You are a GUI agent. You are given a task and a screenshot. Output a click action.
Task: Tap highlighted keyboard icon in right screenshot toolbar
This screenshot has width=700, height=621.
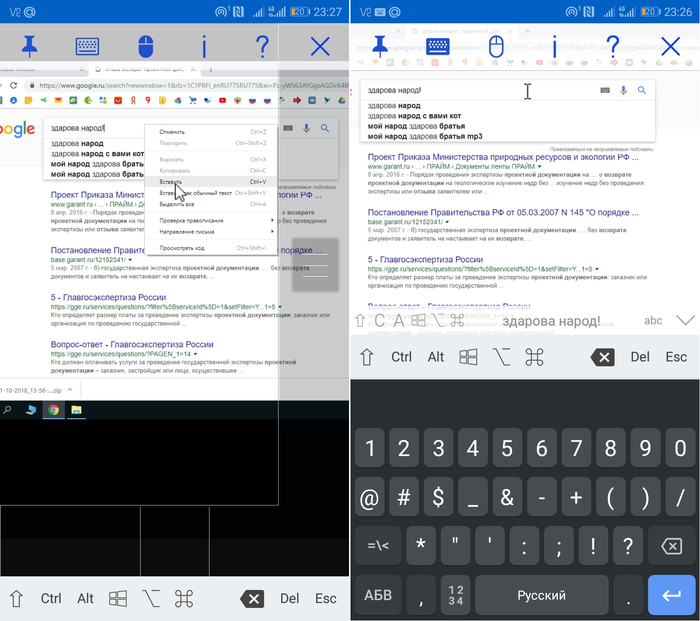[x=438, y=46]
